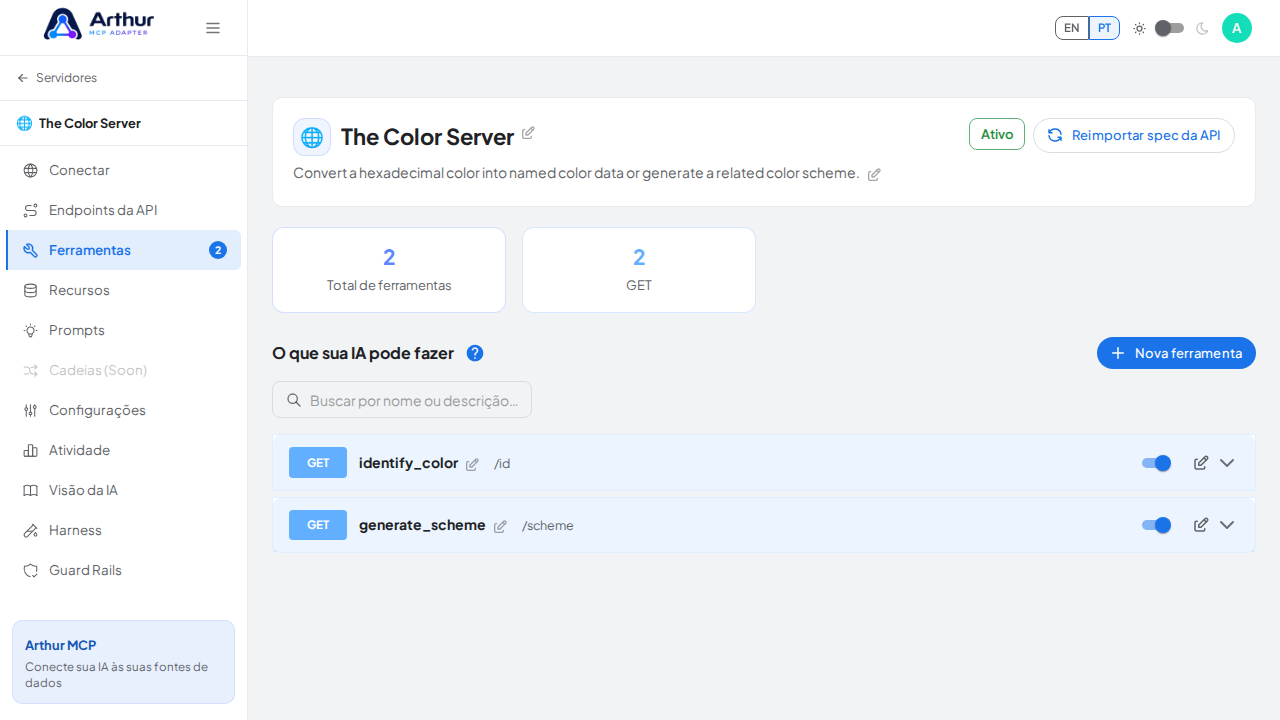The width and height of the screenshot is (1280, 720).
Task: Open Atividade section
Action: pyautogui.click(x=123, y=450)
